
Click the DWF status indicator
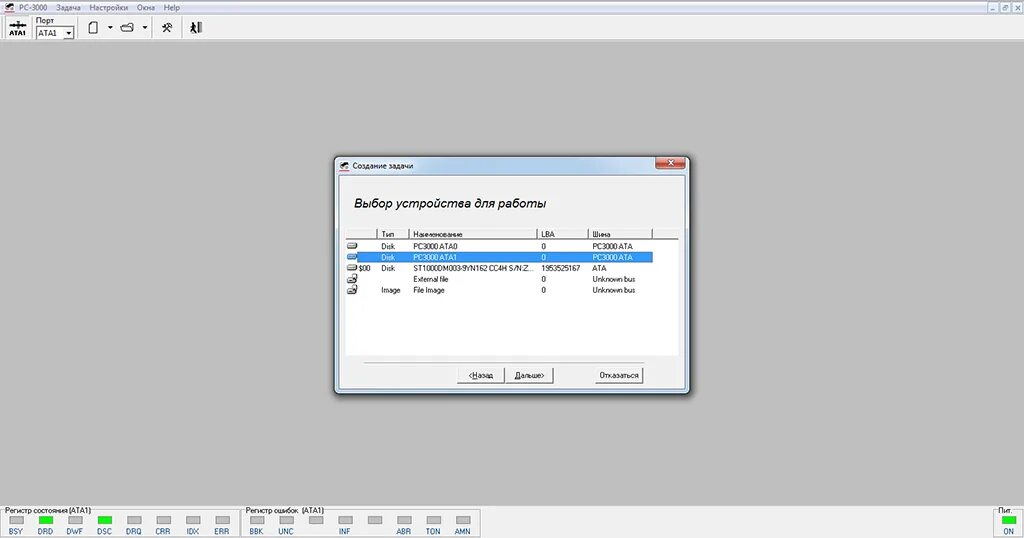coord(75,520)
